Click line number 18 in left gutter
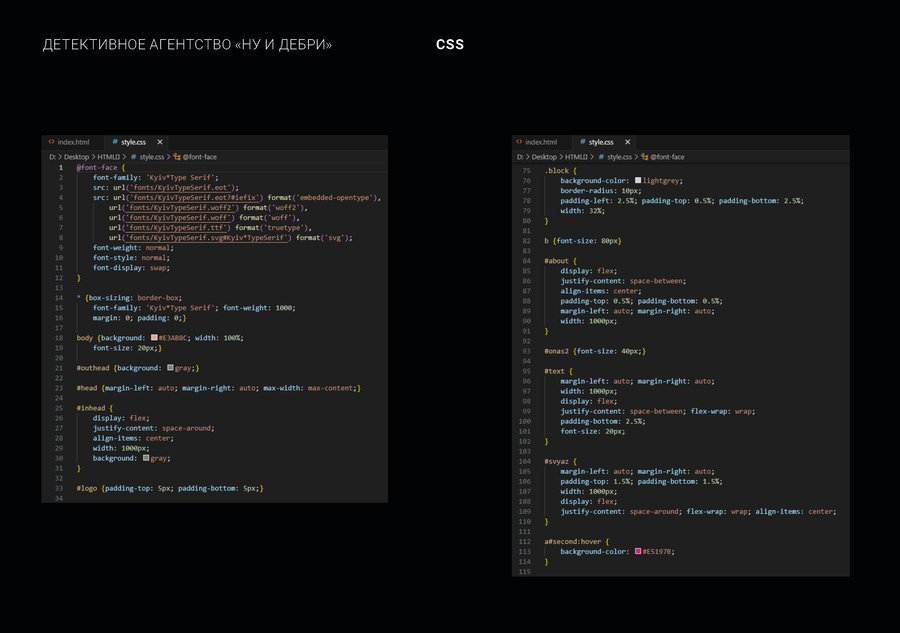Image resolution: width=900 pixels, height=633 pixels. [59, 338]
